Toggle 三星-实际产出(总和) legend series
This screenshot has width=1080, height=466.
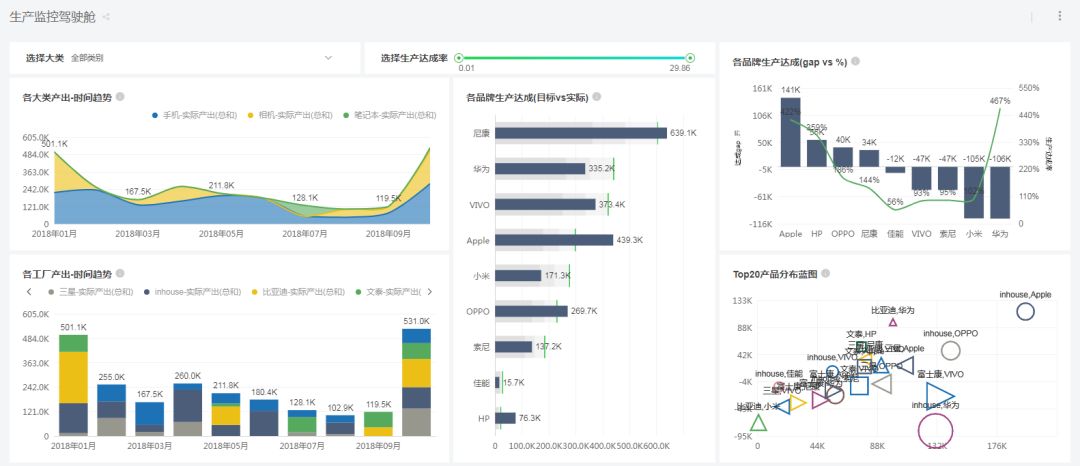[x=91, y=292]
